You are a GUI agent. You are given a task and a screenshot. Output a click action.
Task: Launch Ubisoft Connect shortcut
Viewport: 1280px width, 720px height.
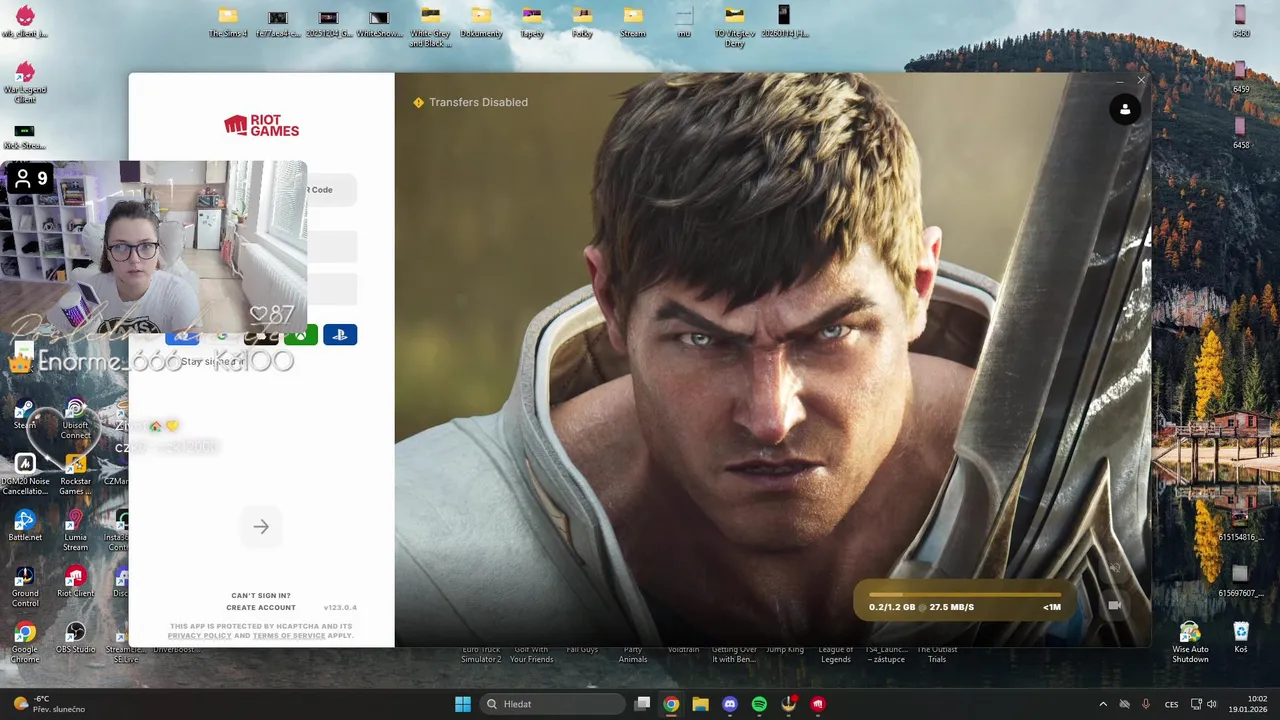coord(75,419)
